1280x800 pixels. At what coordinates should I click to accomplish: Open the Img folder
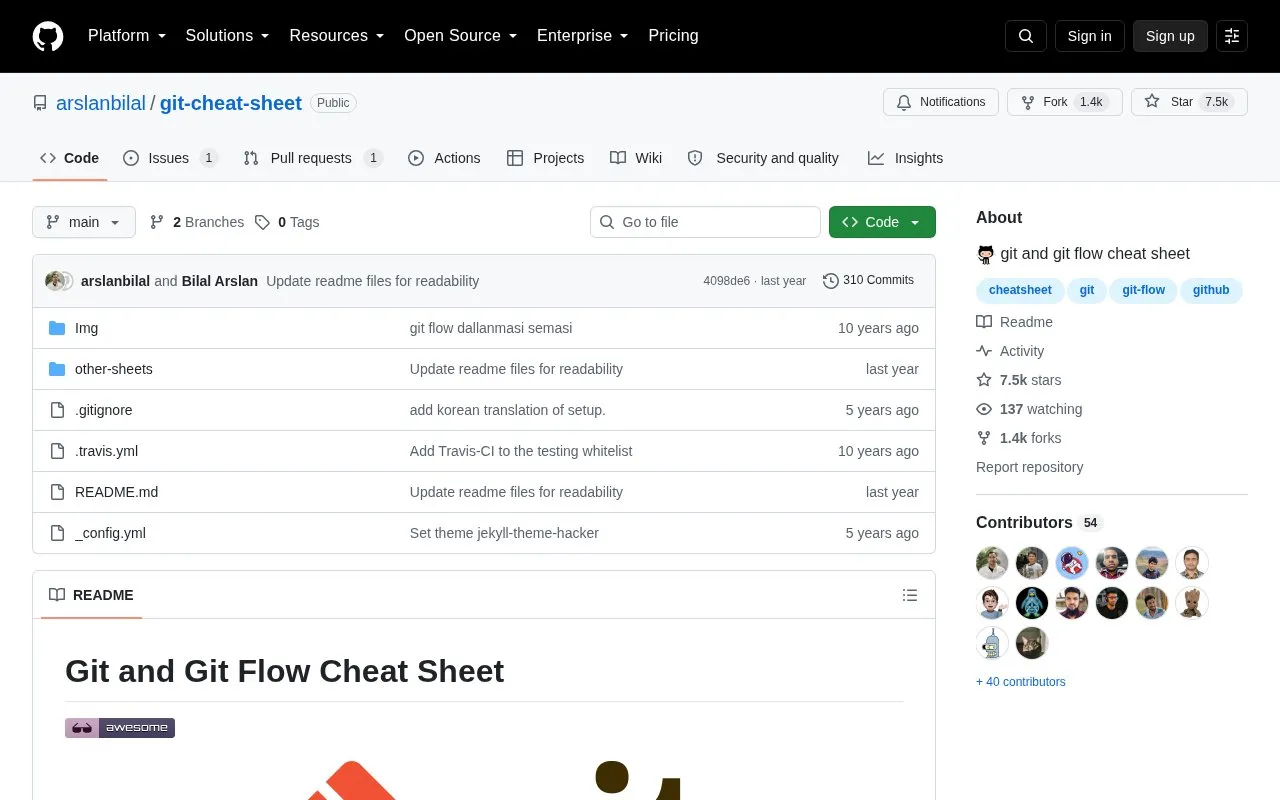click(86, 328)
